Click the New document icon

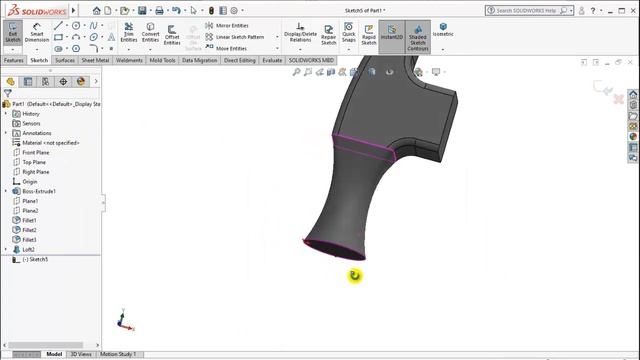pyautogui.click(x=108, y=11)
